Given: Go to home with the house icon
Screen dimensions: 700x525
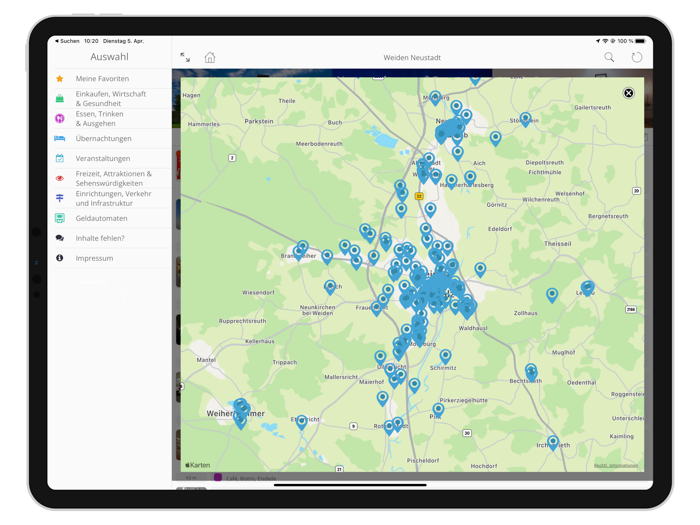Looking at the screenshot, I should [210, 57].
